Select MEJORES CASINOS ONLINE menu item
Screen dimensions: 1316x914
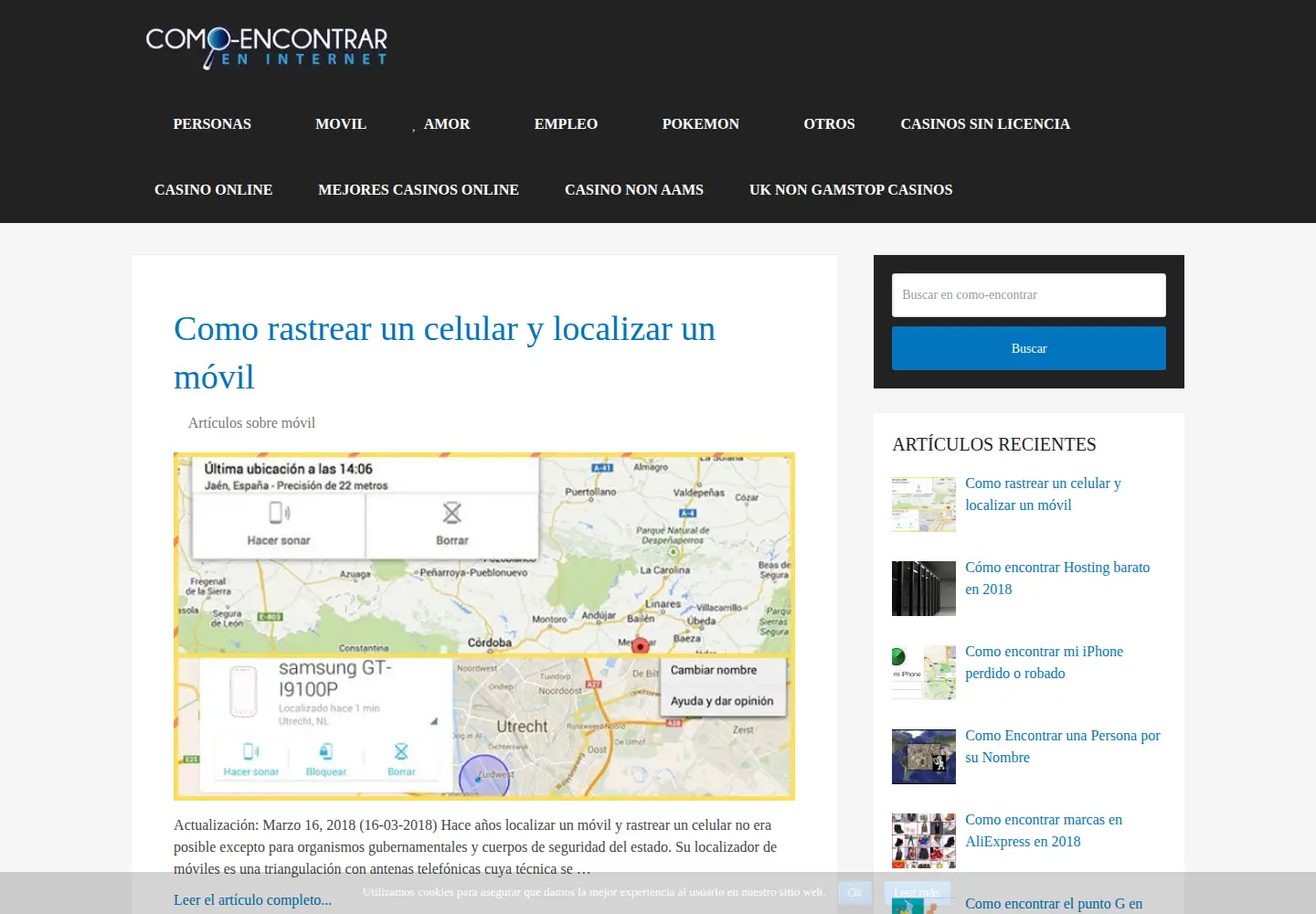pyautogui.click(x=419, y=190)
